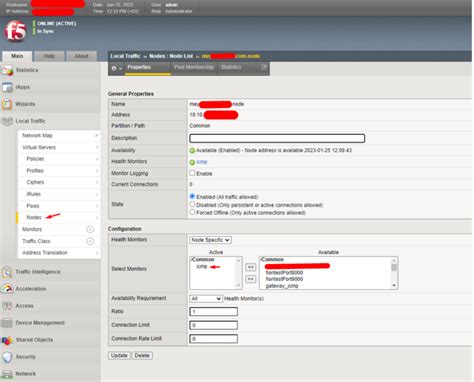474x382 pixels.
Task: Open Monitors in Local Traffic menu
Action: coord(32,230)
